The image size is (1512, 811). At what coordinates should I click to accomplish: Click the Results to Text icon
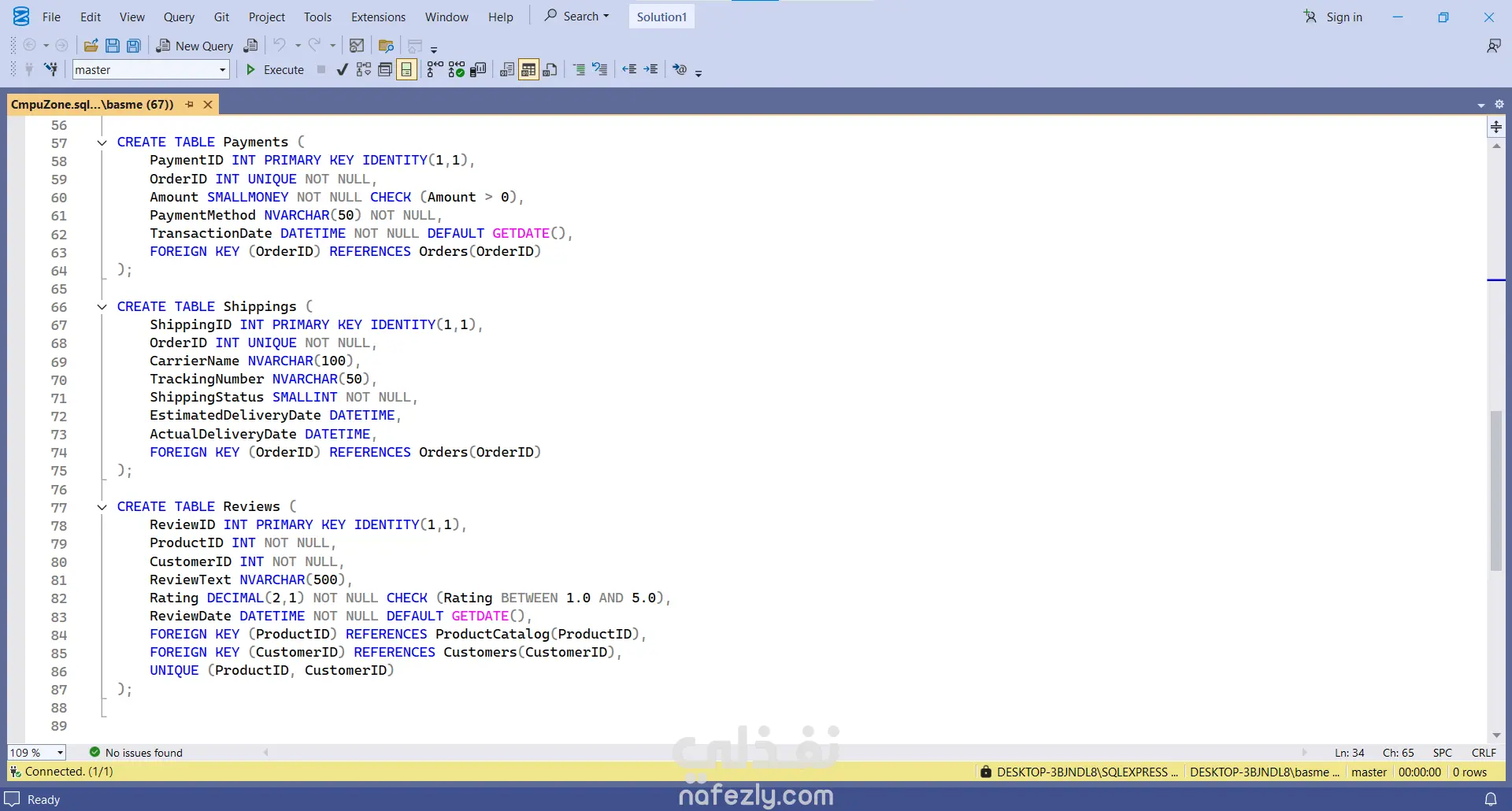(x=507, y=69)
